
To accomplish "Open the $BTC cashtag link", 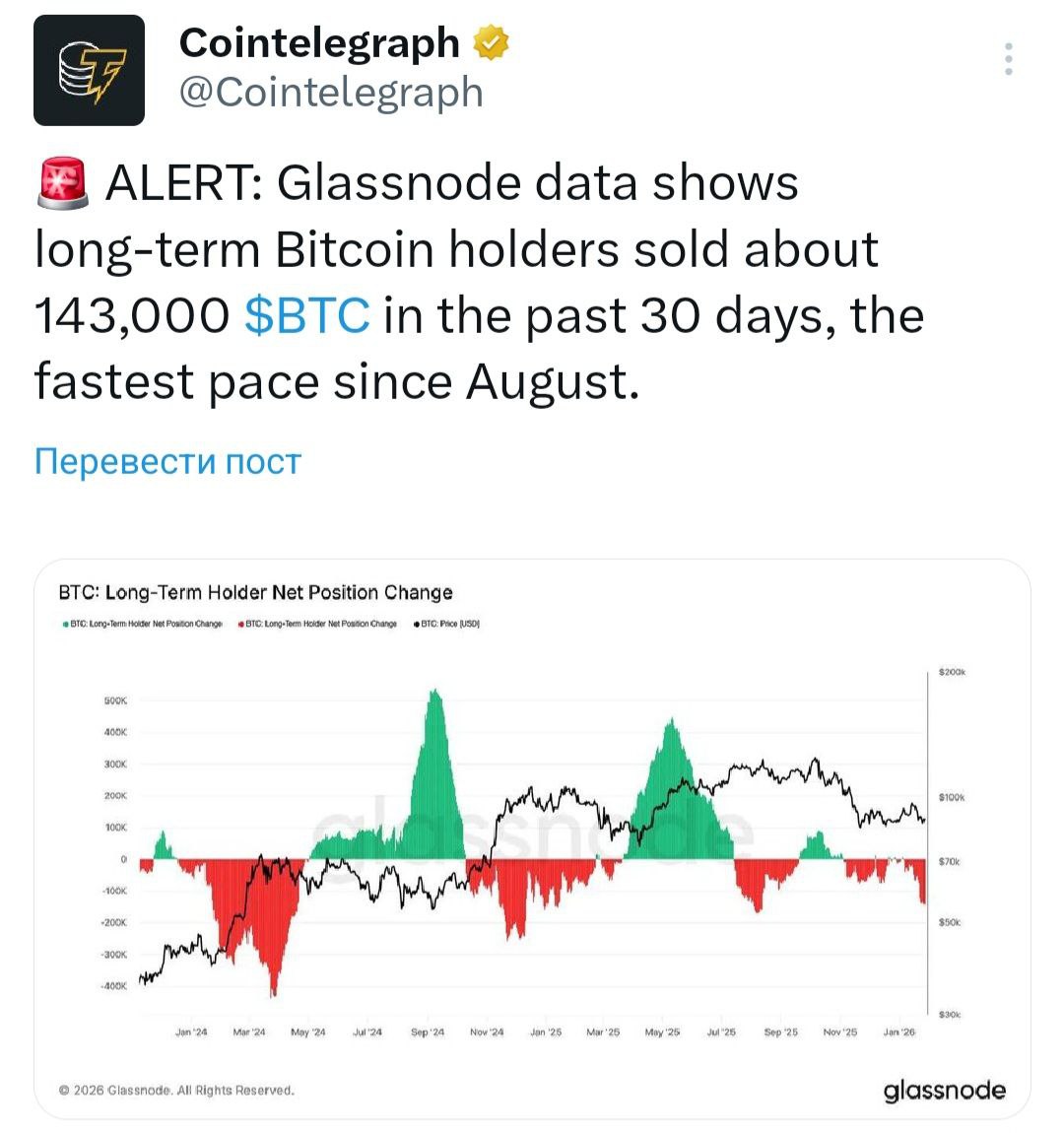I will 306,316.
